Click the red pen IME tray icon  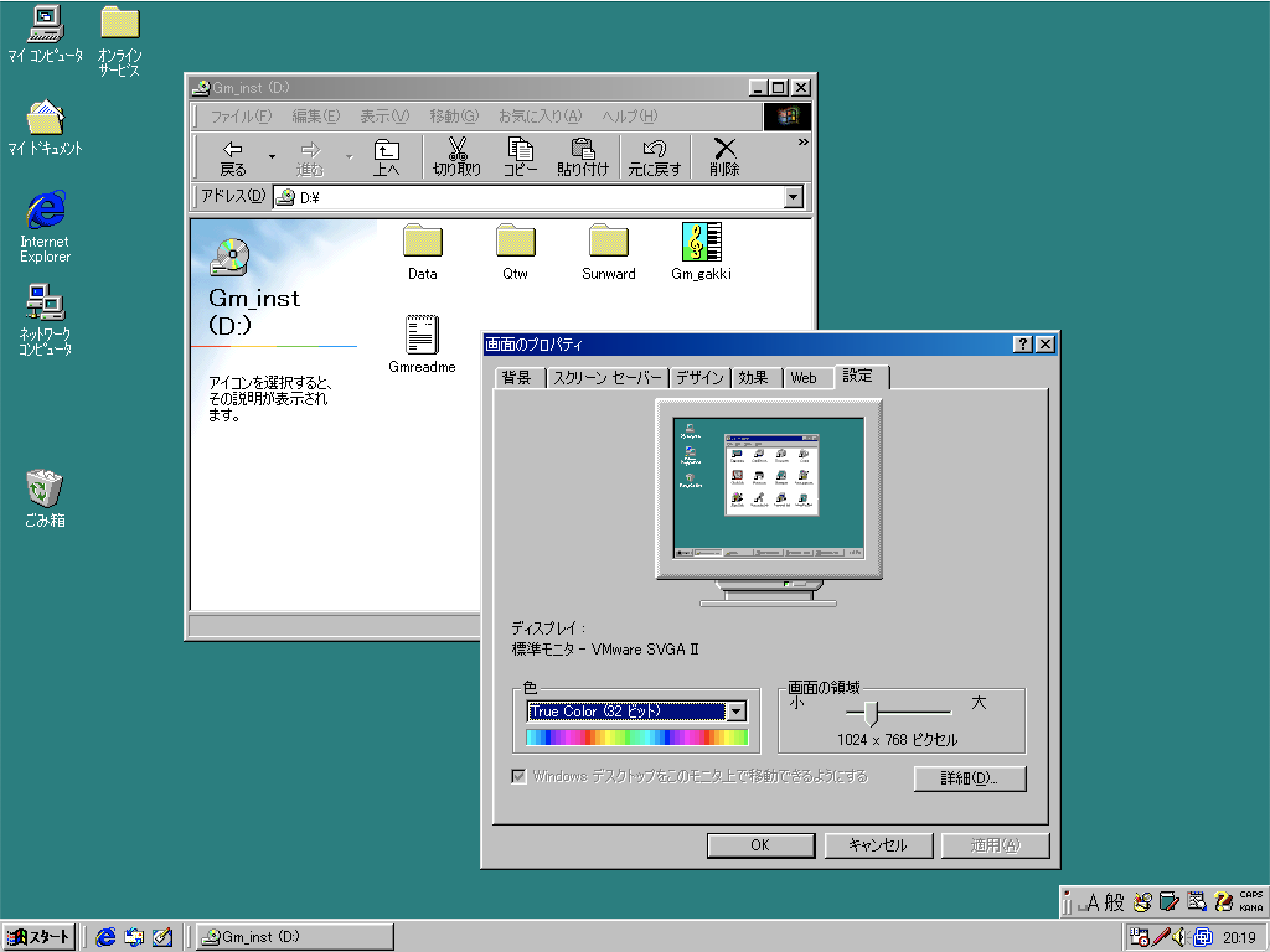point(1161,937)
